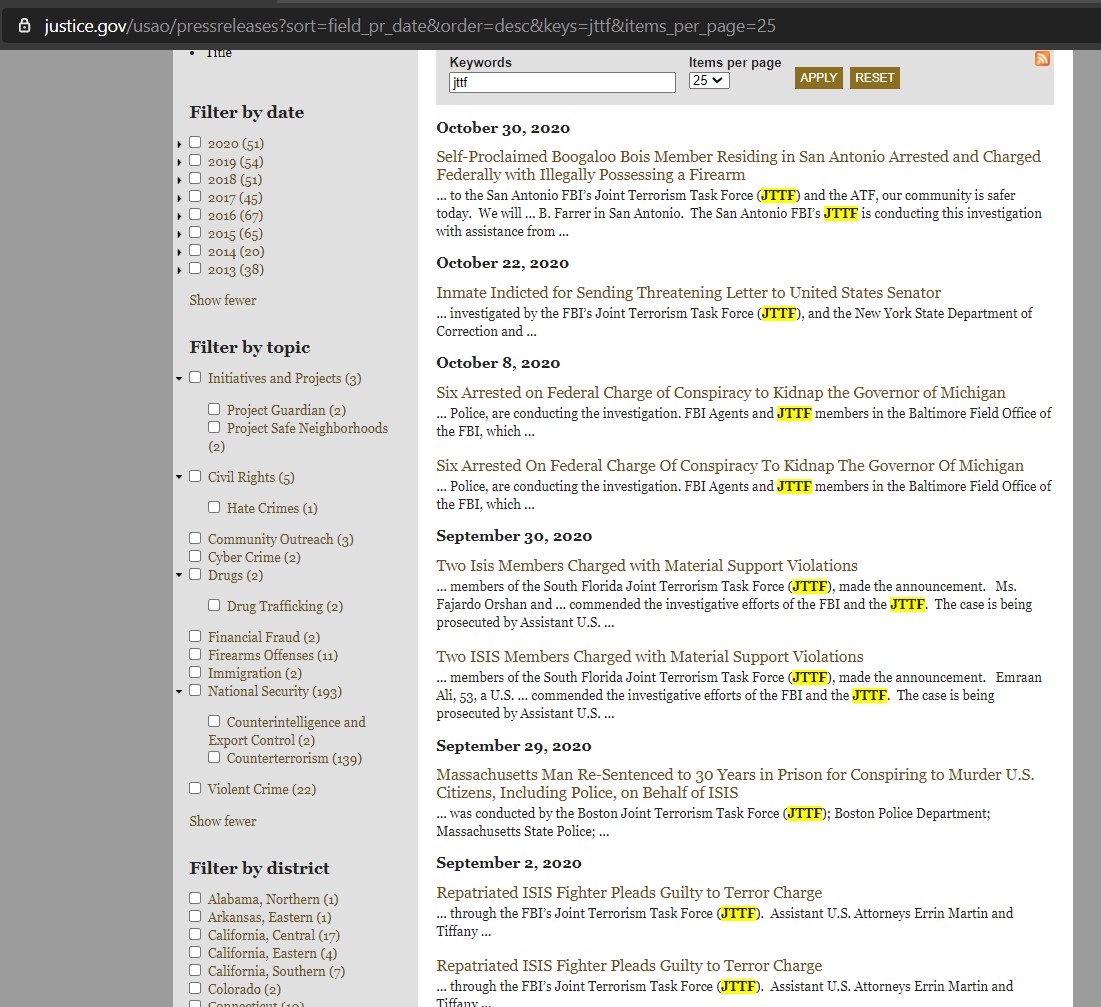Check the Colorado (2) district box

click(195, 988)
